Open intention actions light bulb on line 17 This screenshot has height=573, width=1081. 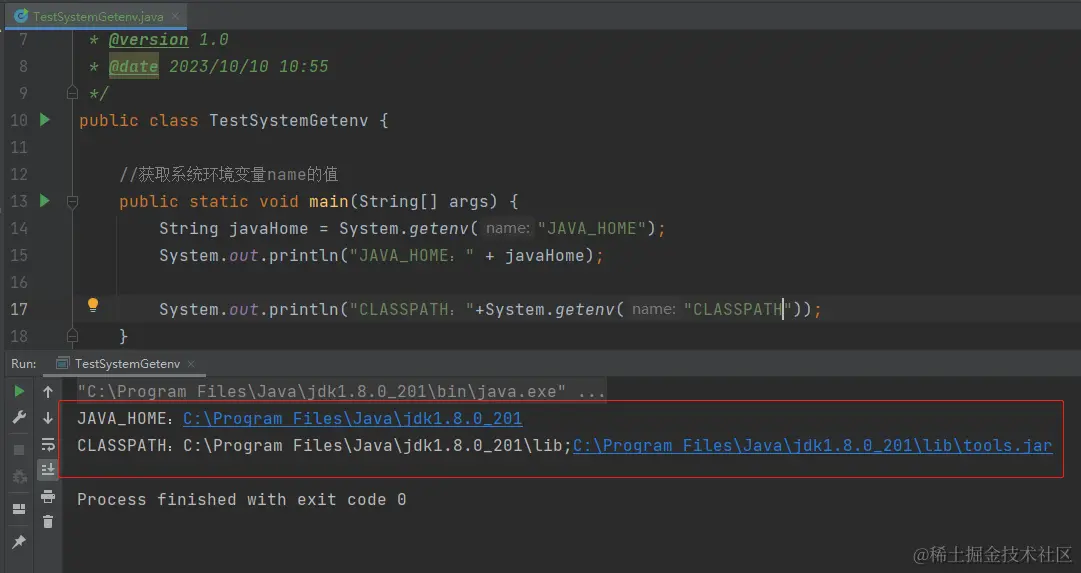(93, 305)
